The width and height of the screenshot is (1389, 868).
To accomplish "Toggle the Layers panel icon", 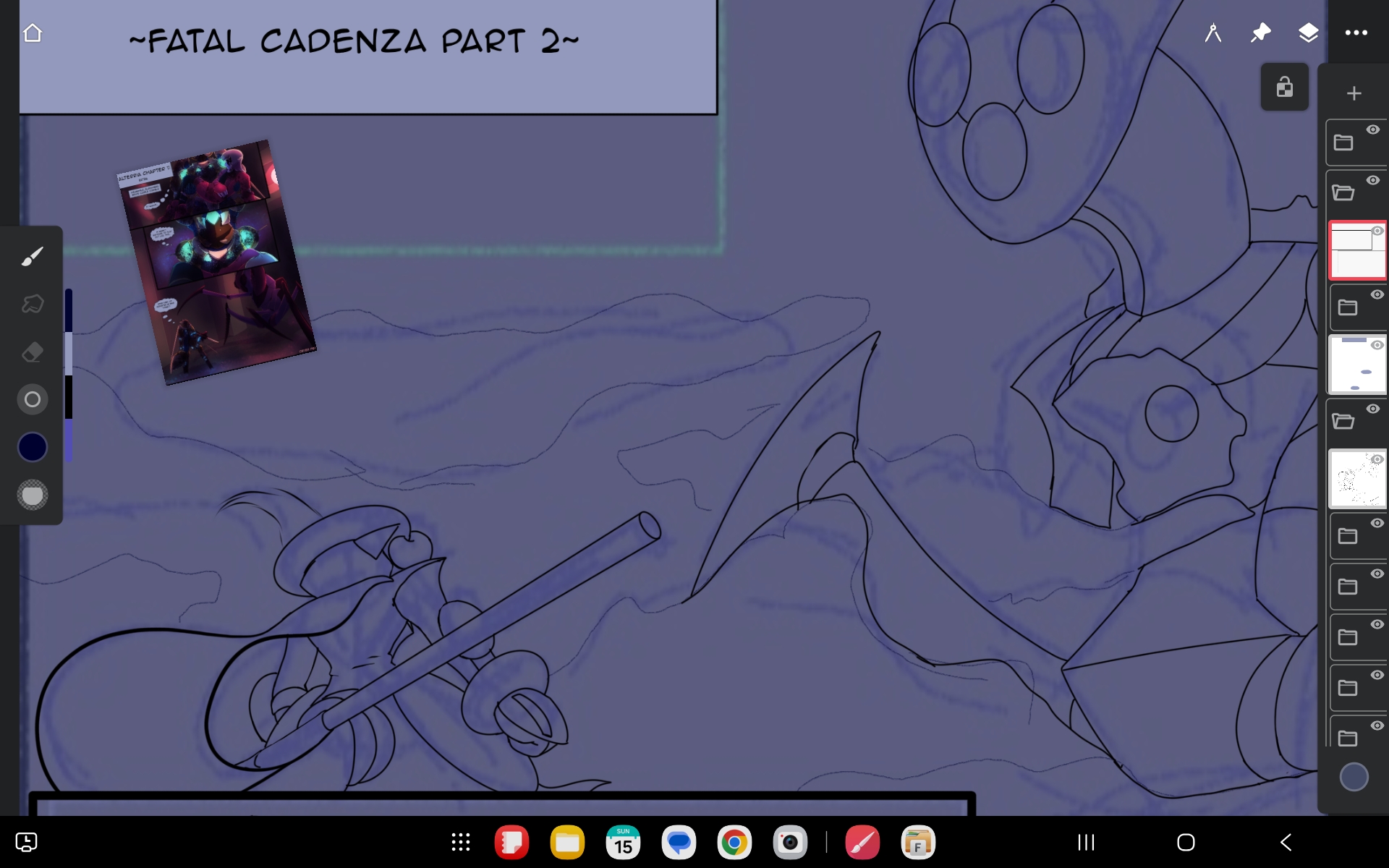I will click(1308, 33).
